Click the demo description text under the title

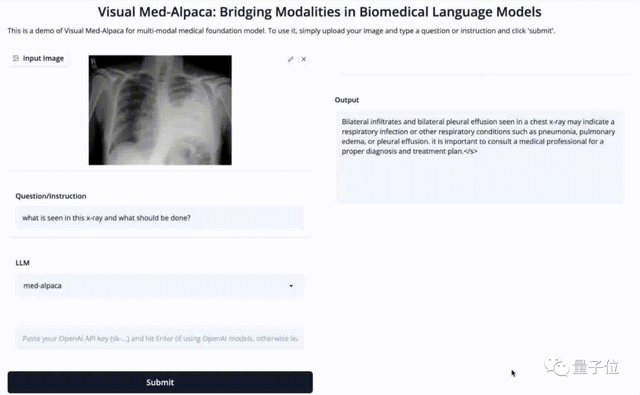(x=281, y=31)
